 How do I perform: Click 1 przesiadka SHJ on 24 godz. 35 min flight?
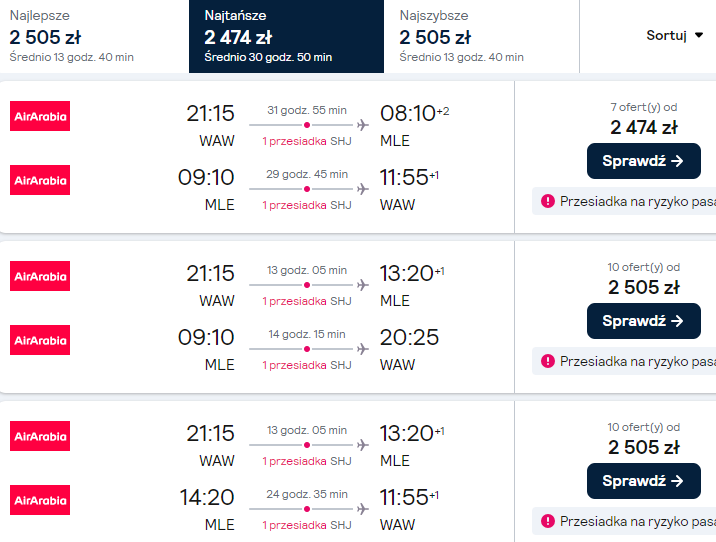coord(307,525)
